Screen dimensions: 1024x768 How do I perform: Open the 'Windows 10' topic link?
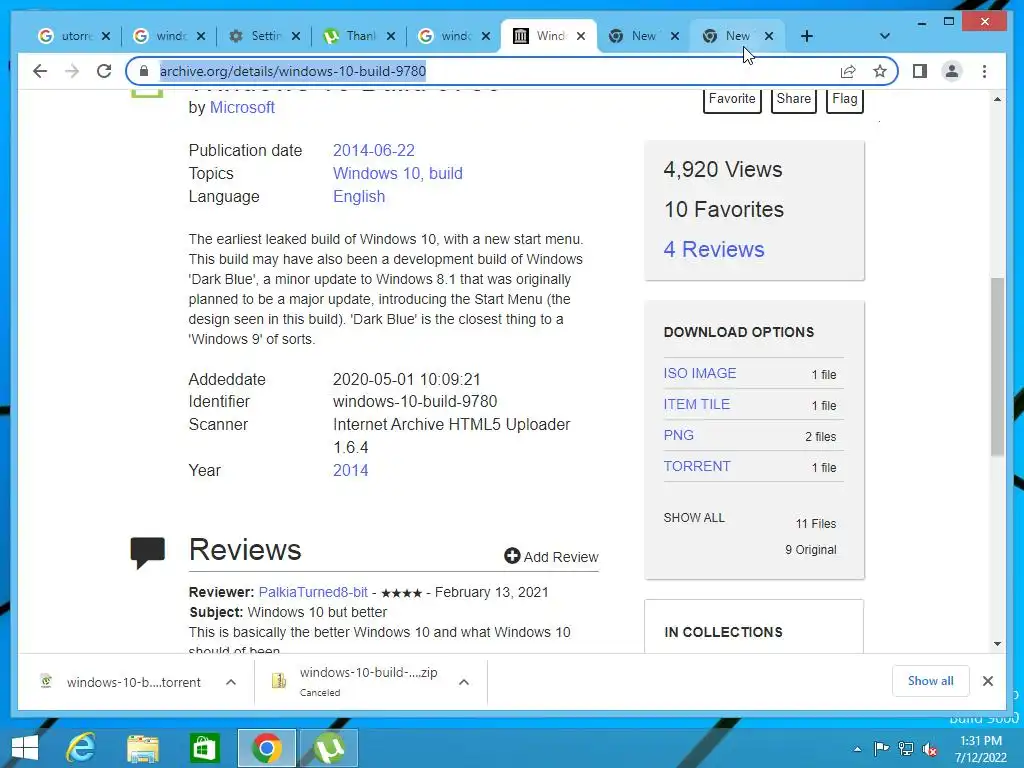(x=377, y=173)
